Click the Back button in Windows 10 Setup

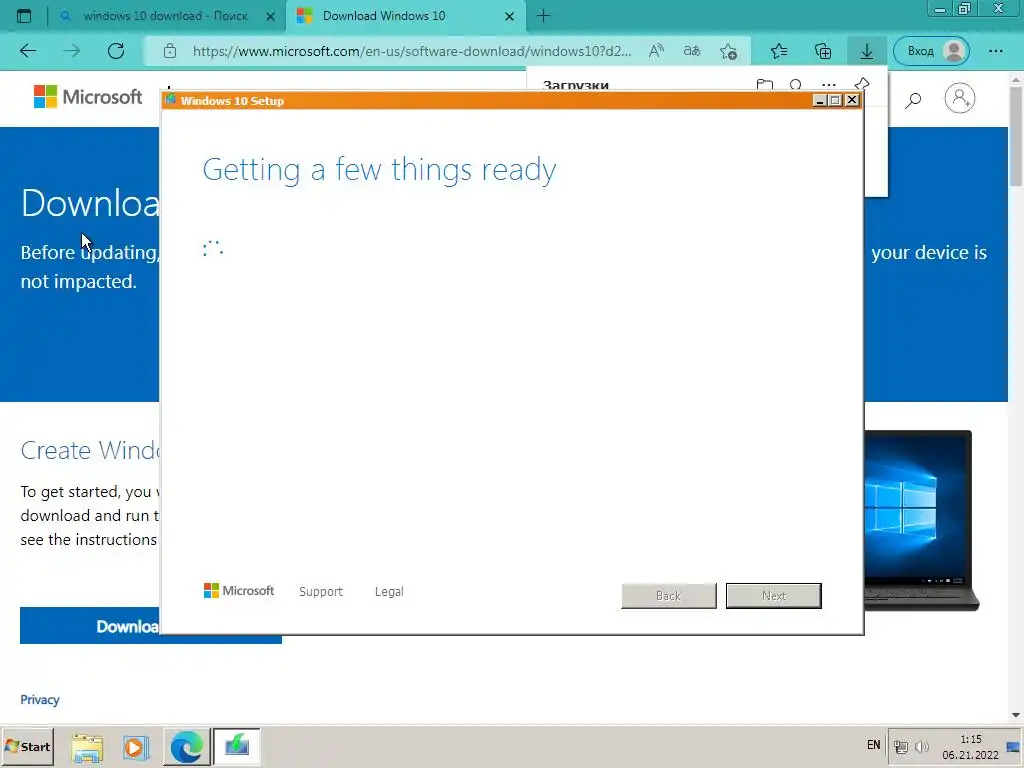click(669, 596)
